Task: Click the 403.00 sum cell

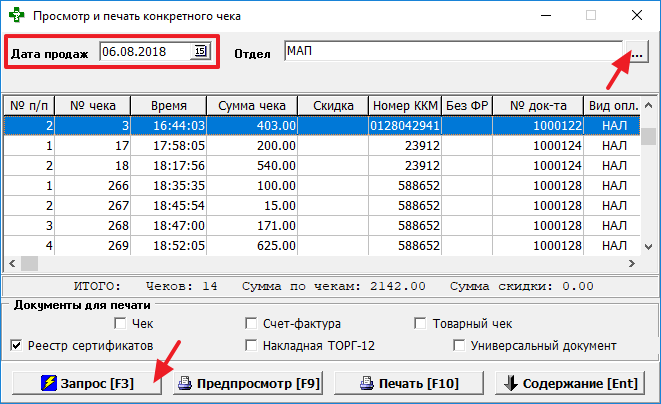Action: coord(252,125)
